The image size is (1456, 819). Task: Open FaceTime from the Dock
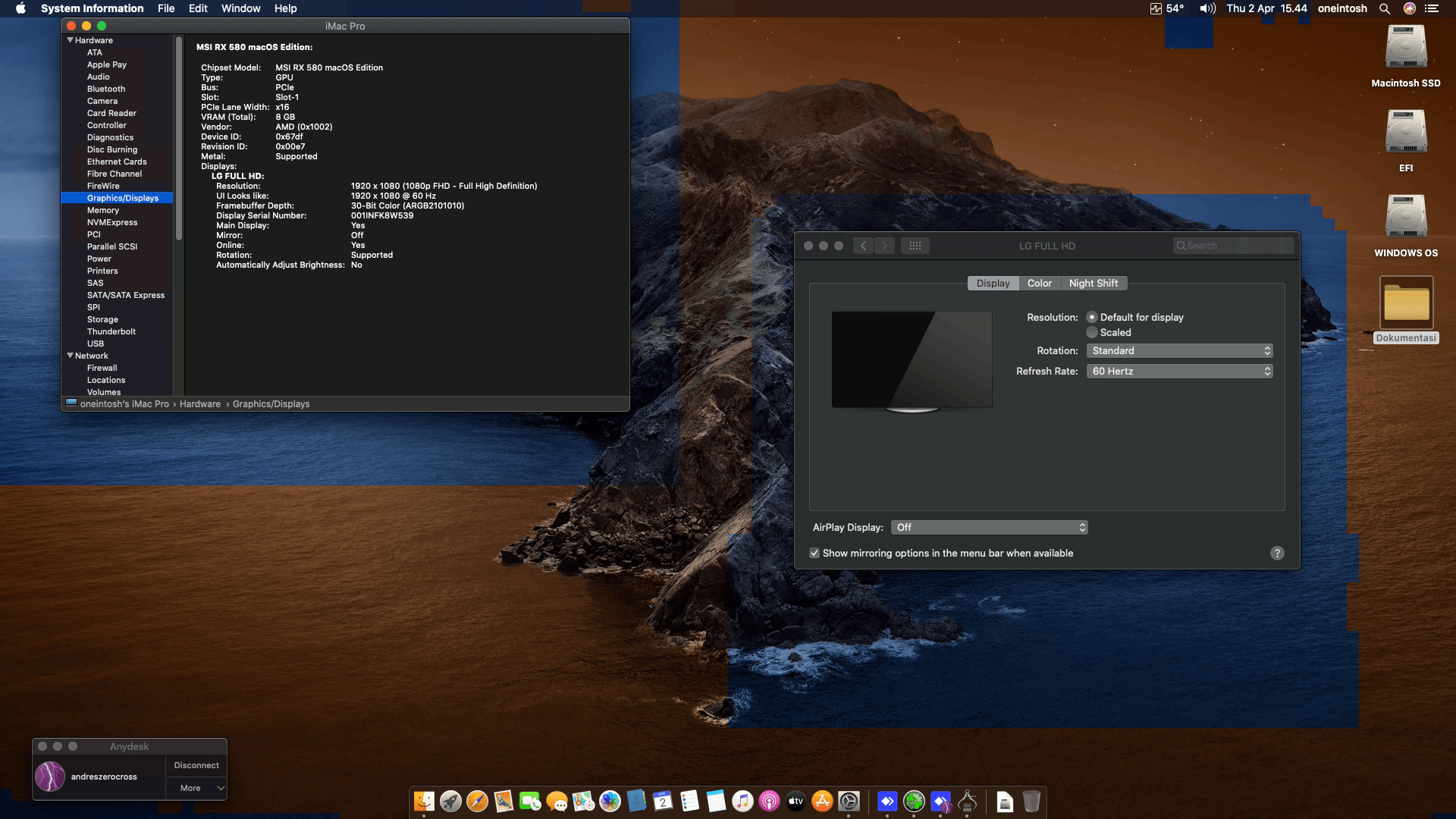click(530, 801)
